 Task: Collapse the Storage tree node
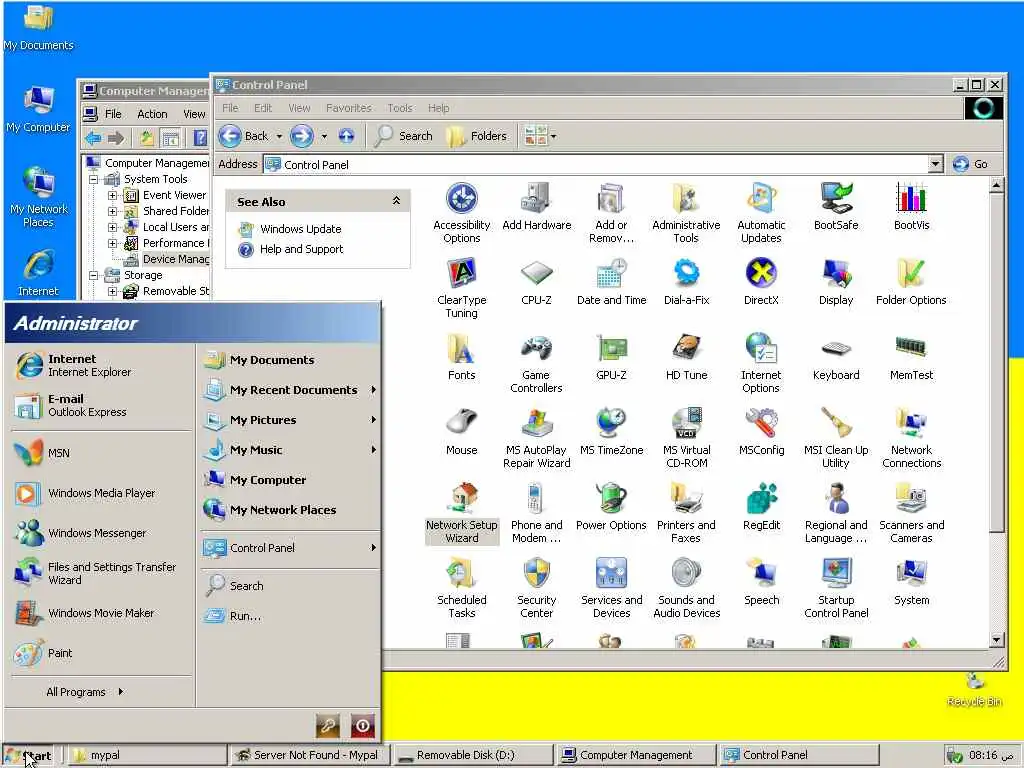click(94, 275)
